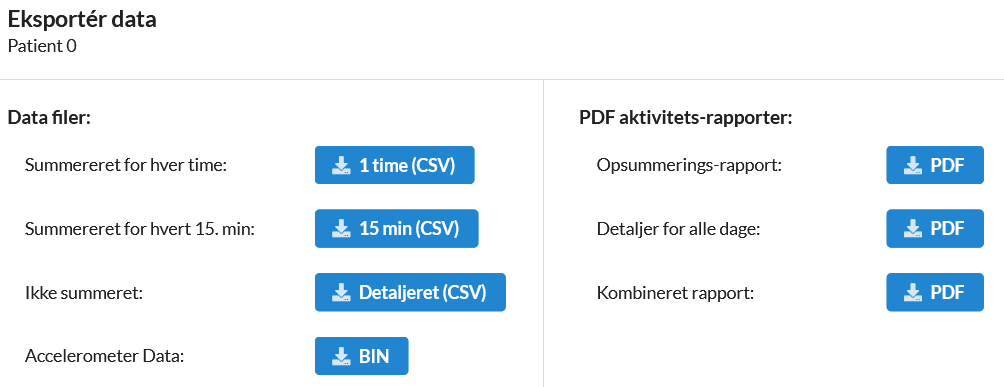Click the Eksportér data heading
Screen dimensions: 1004x387
(82, 20)
